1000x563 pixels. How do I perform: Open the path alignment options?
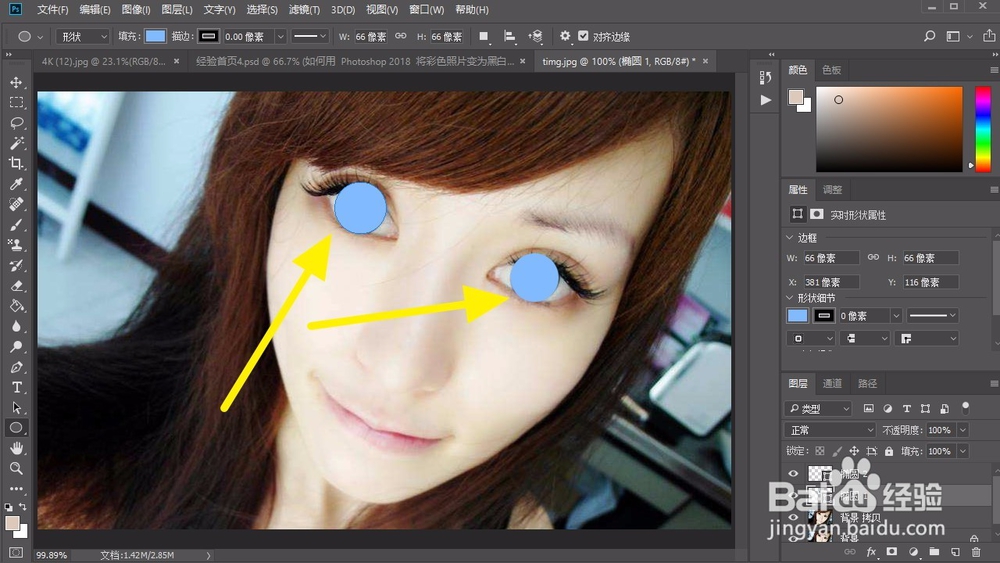click(509, 36)
